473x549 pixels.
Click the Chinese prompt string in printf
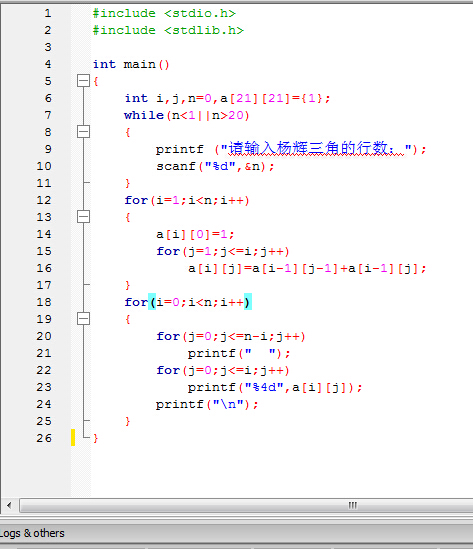click(x=316, y=148)
